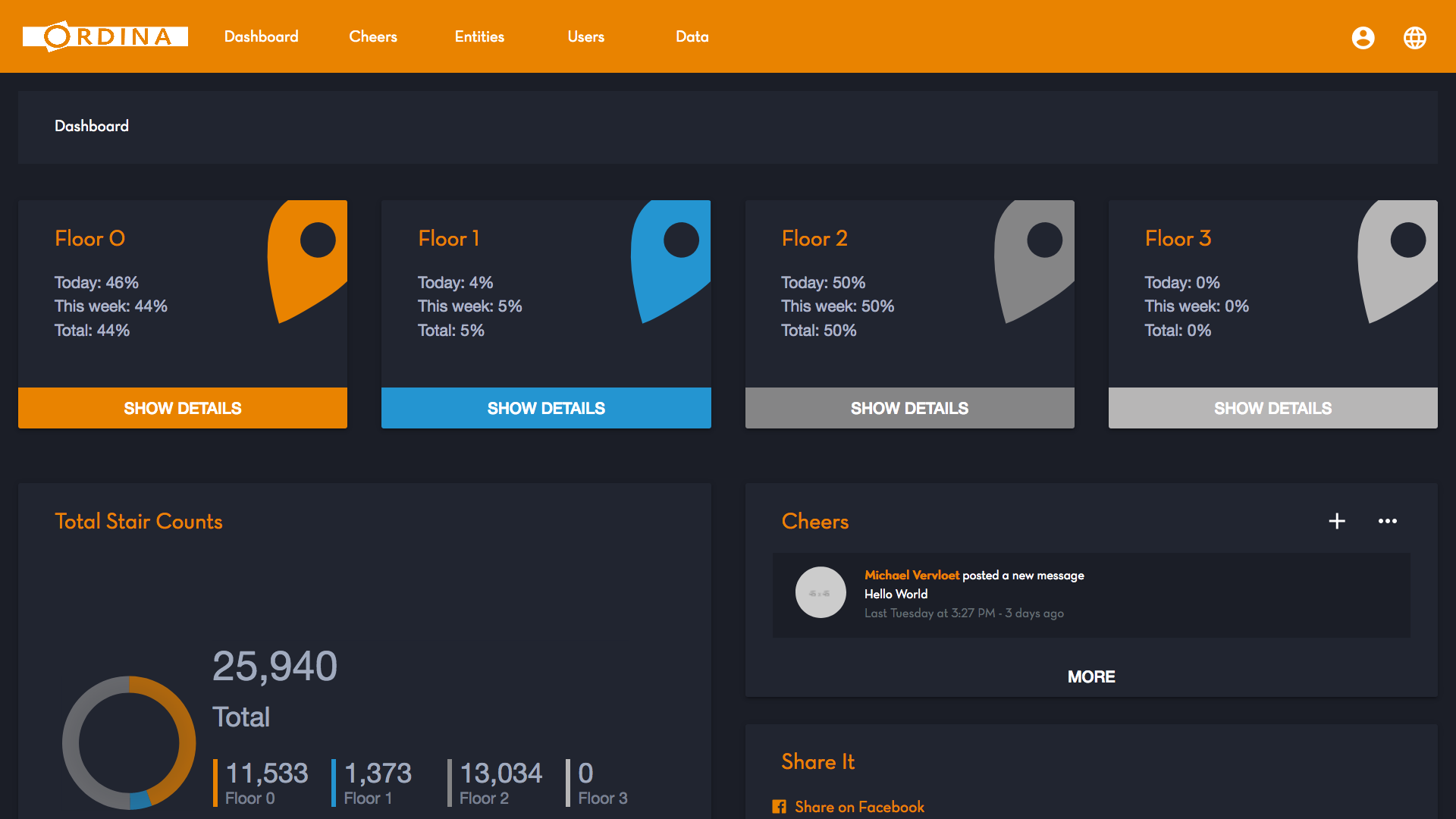The height and width of the screenshot is (819, 1456).
Task: Open the Cheers menu item
Action: [x=373, y=36]
